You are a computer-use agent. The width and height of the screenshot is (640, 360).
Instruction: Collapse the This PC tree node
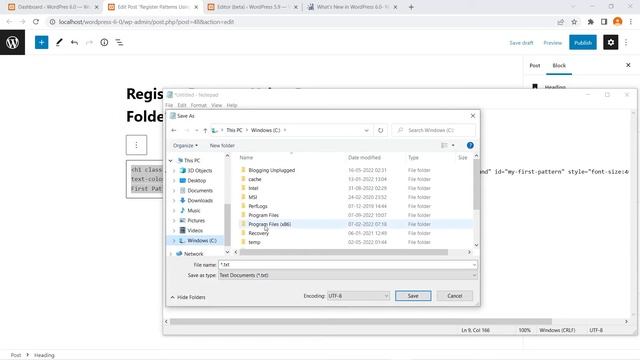click(171, 160)
